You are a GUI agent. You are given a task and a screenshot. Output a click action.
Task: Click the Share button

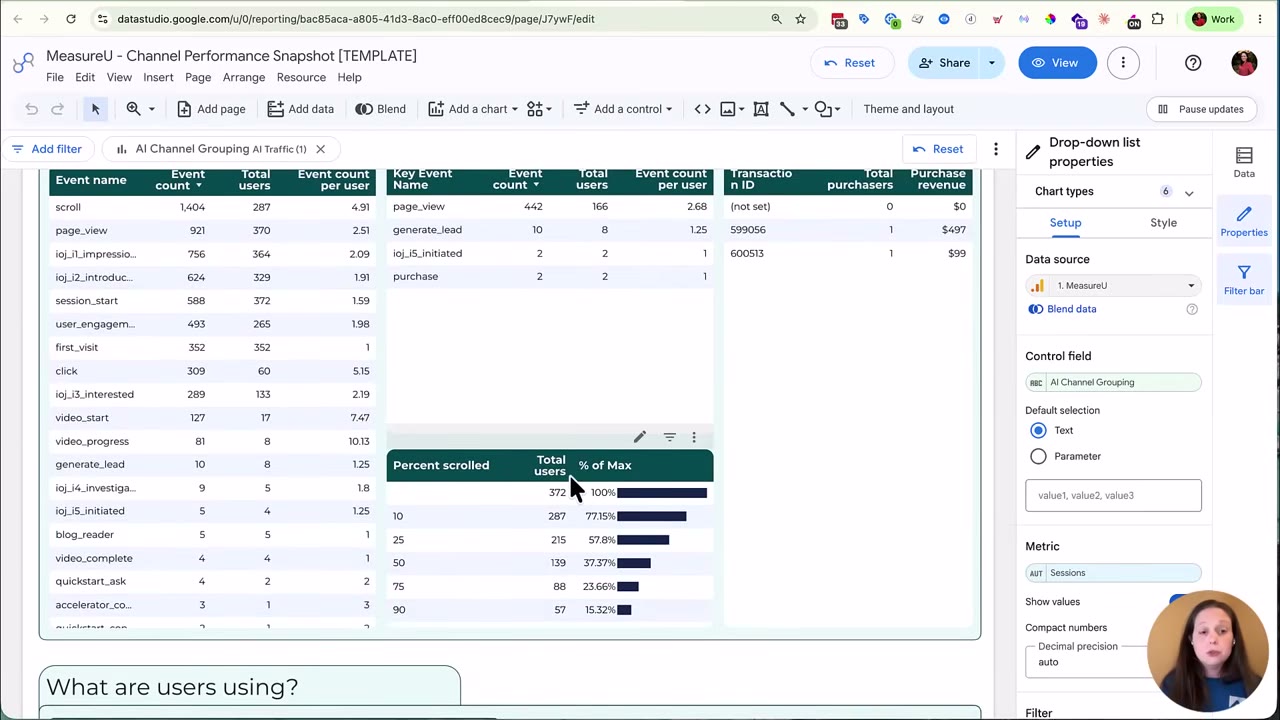(944, 63)
